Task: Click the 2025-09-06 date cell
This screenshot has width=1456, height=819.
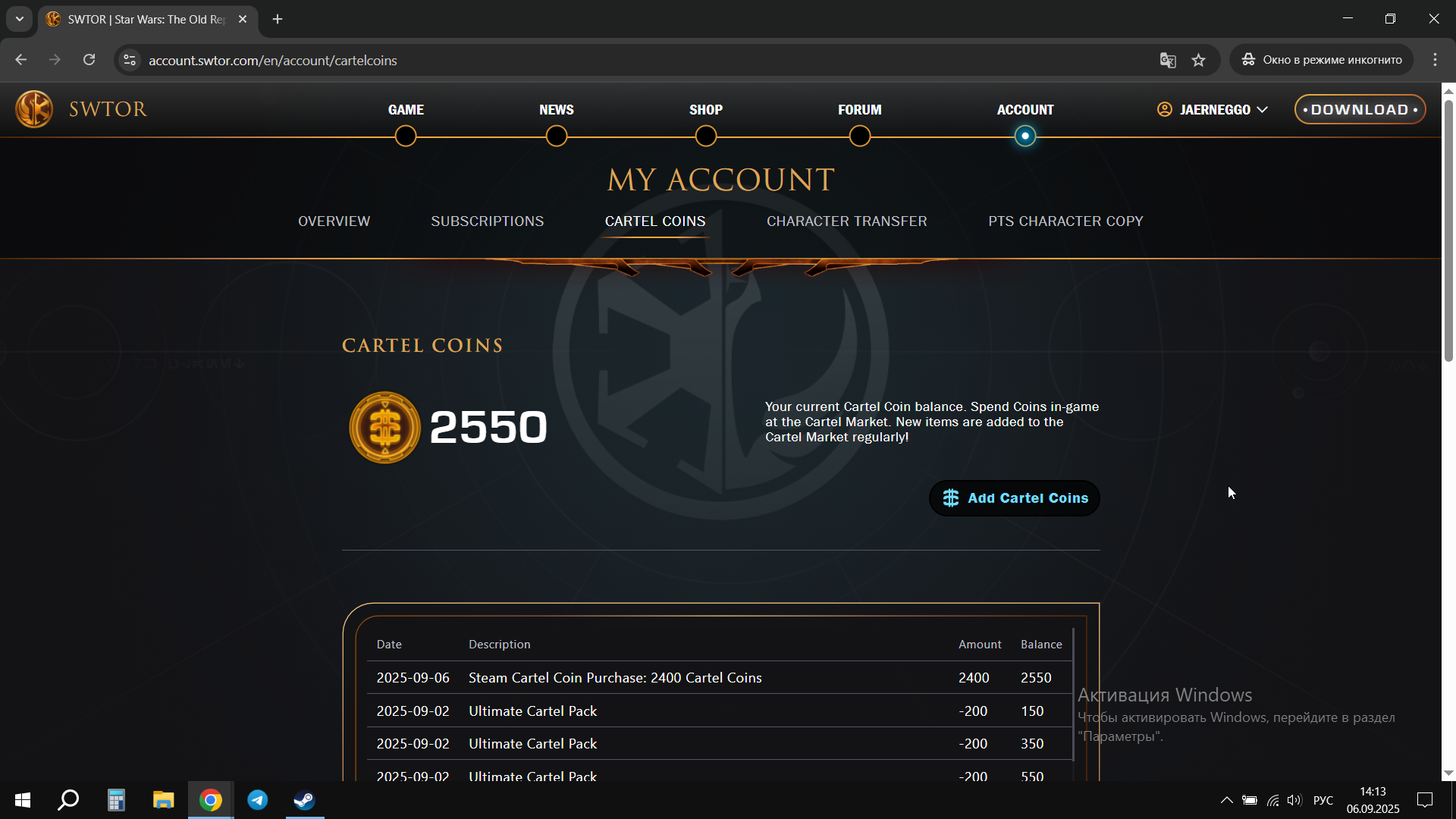Action: pyautogui.click(x=413, y=678)
